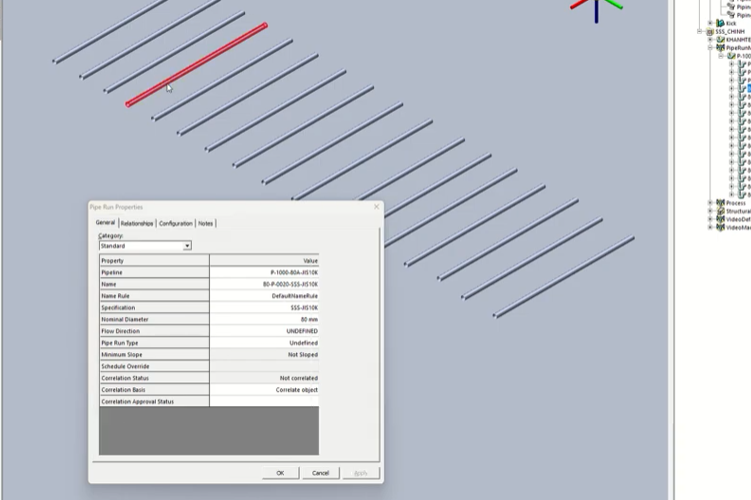Click the Process node icon
This screenshot has height=500, width=751.
tap(720, 203)
